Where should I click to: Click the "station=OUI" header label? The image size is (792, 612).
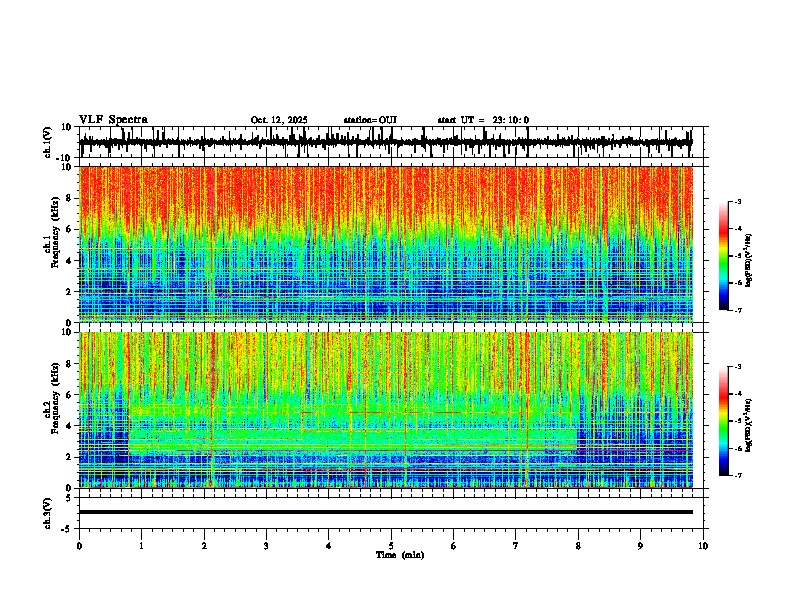370,120
